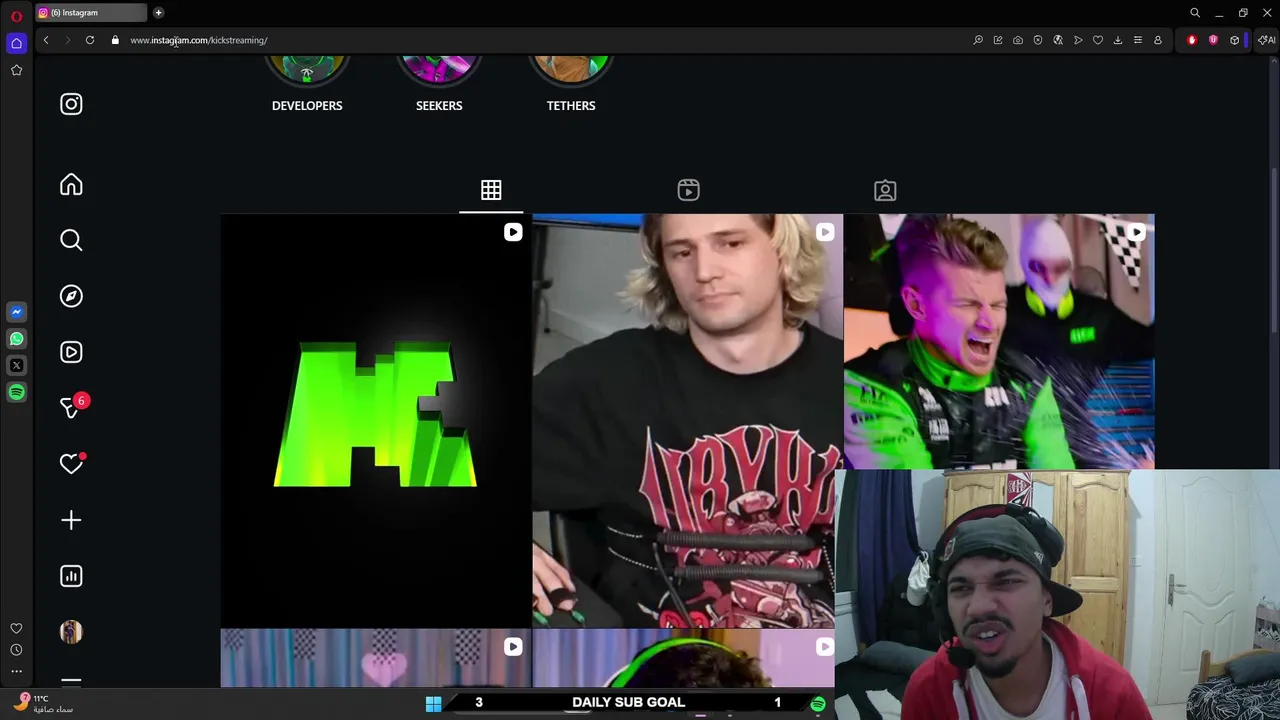This screenshot has width=1280, height=720.
Task: Open the Search tabs magnifier in title bar
Action: [x=1195, y=13]
